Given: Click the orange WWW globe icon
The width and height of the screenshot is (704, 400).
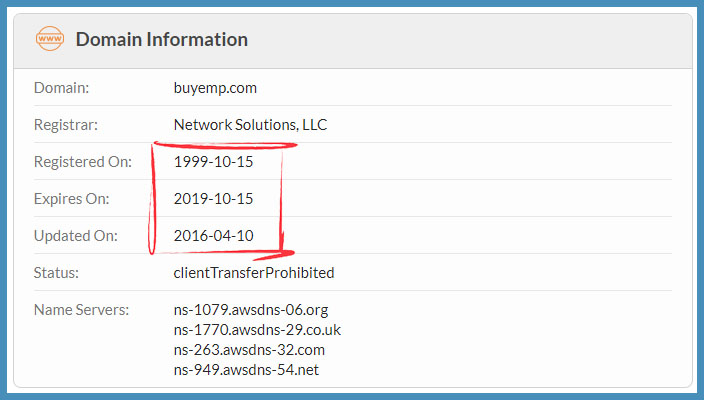Looking at the screenshot, I should (x=50, y=39).
